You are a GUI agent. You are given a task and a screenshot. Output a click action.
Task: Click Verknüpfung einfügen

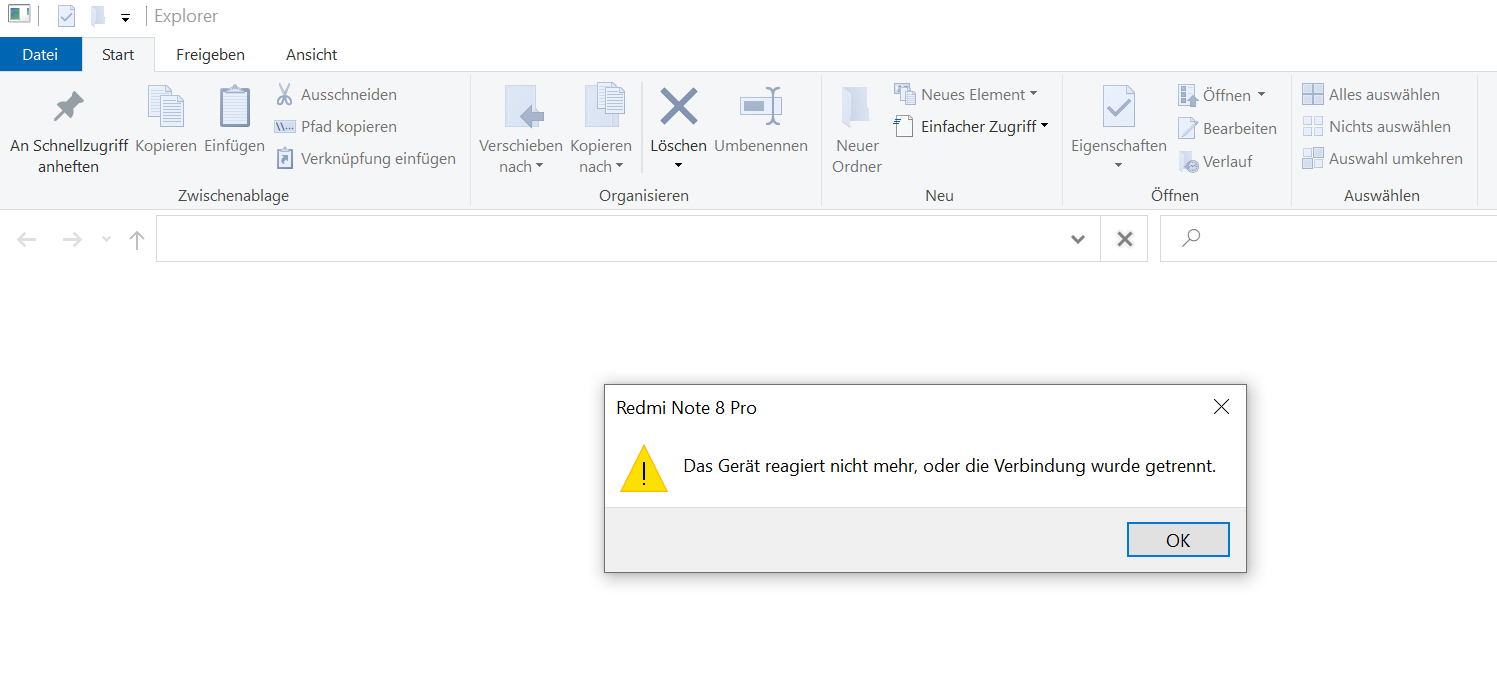pos(365,159)
